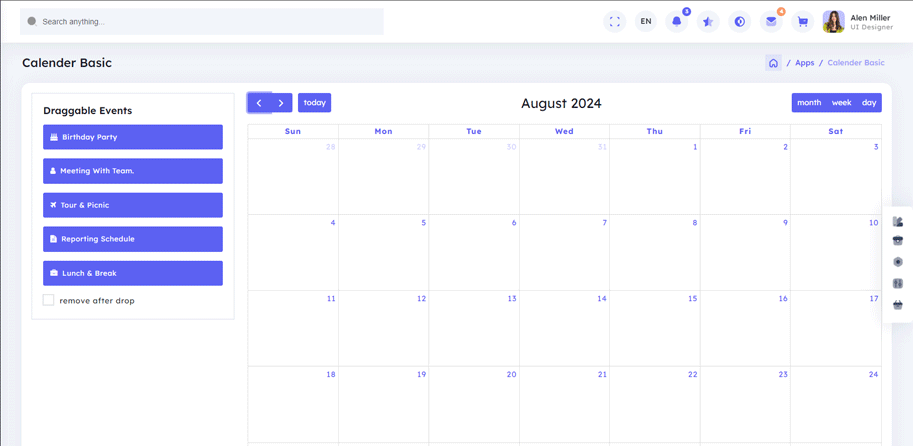
Task: Click the basket icon in right sidebar
Action: [898, 305]
